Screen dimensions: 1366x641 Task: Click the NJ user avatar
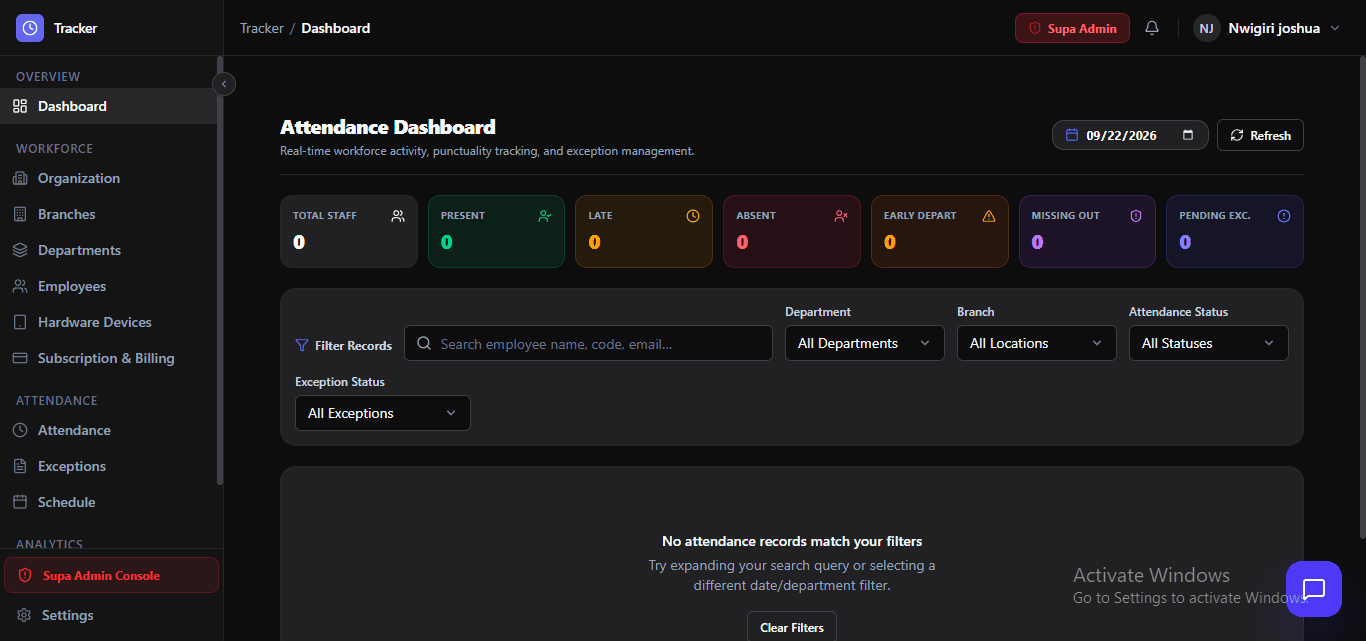point(1207,28)
